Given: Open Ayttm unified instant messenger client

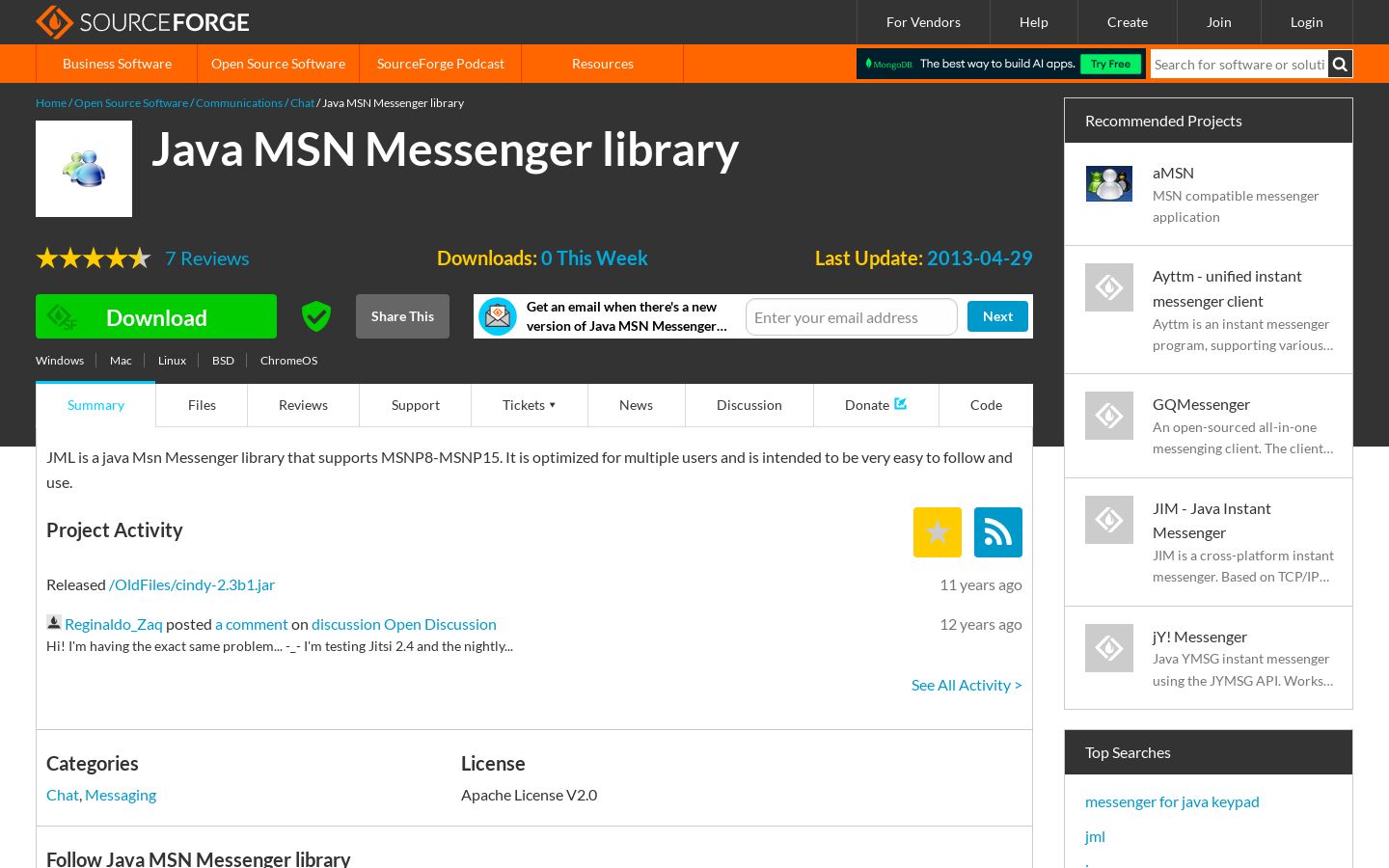Looking at the screenshot, I should (1227, 288).
